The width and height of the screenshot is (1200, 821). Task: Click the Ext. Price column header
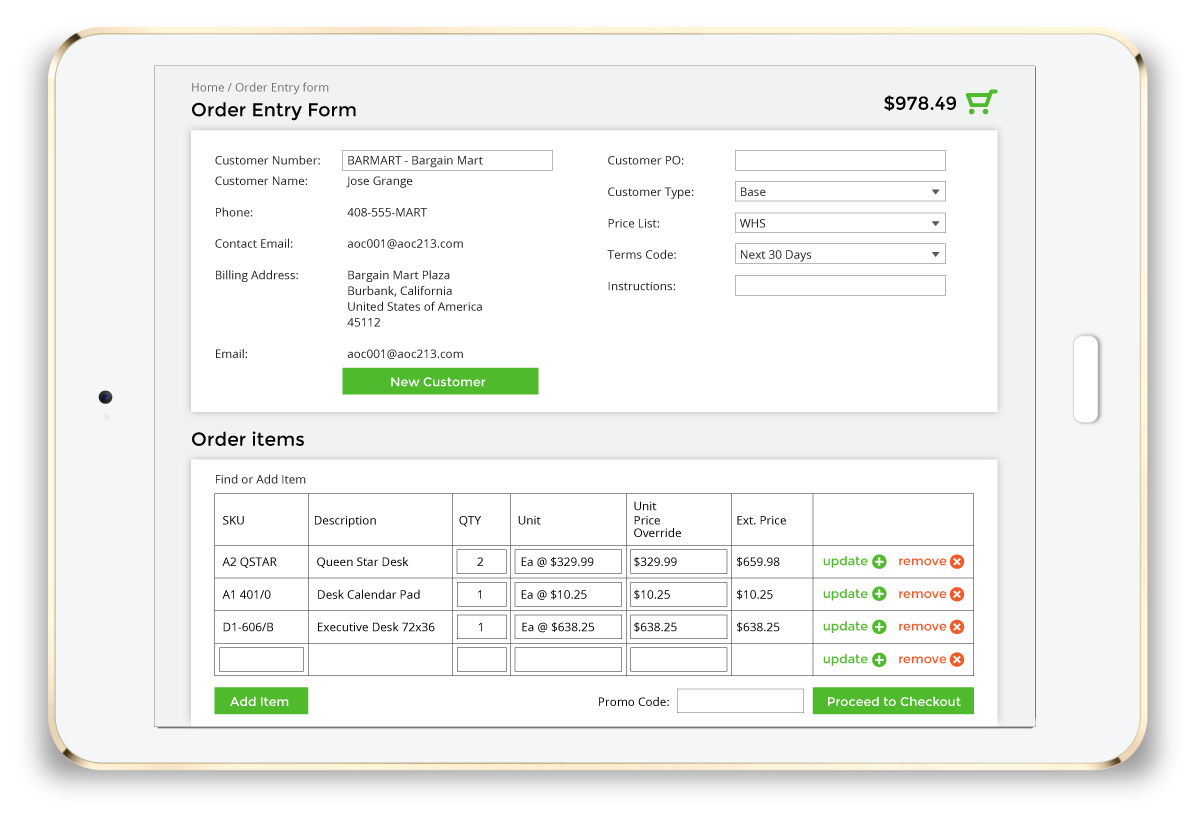(x=761, y=520)
